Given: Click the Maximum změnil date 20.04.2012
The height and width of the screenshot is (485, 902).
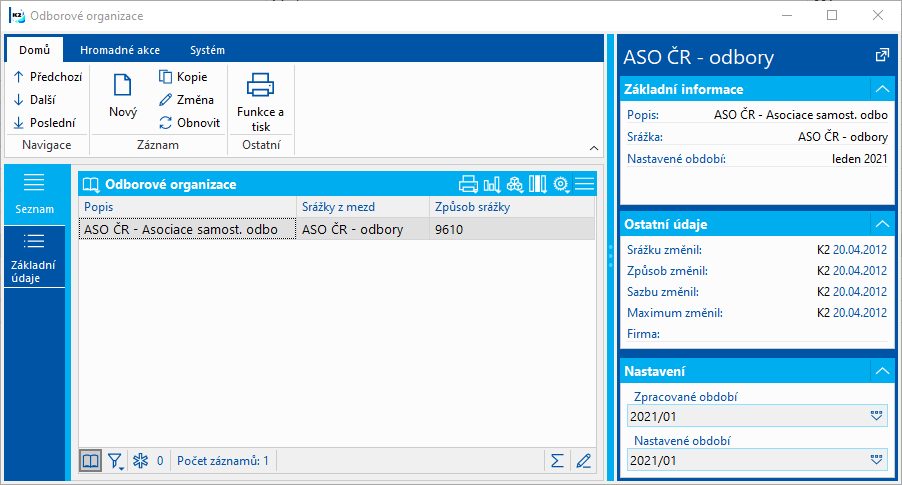Looking at the screenshot, I should (860, 313).
